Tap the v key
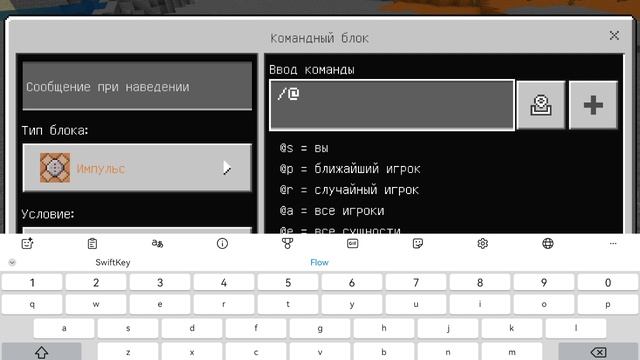The height and width of the screenshot is (360, 640). tap(320, 351)
